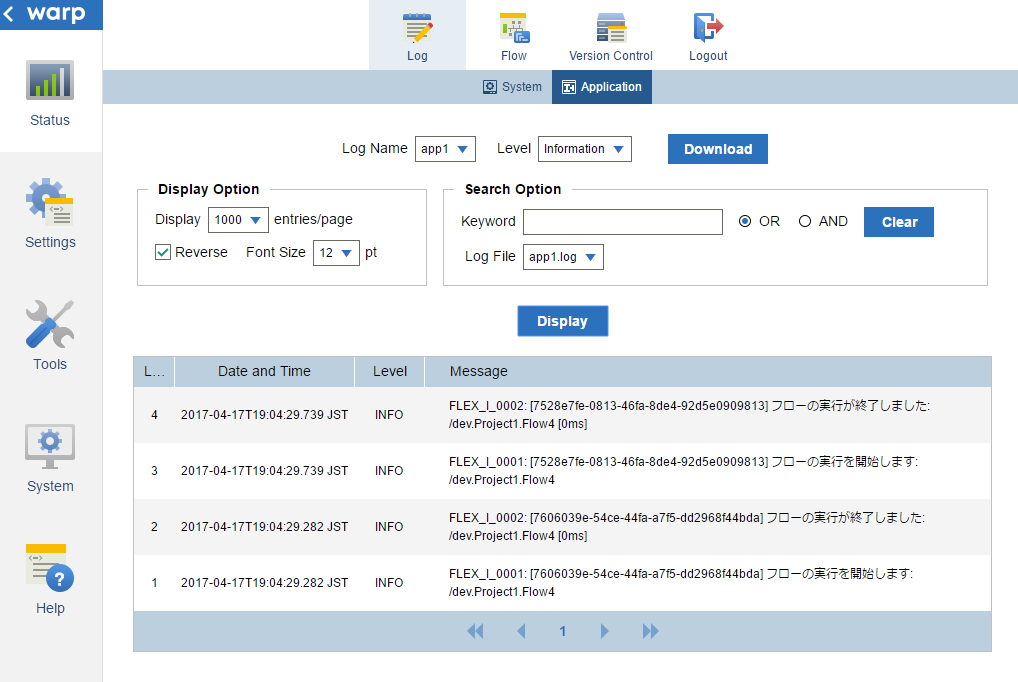The height and width of the screenshot is (682, 1018).
Task: Open the Log File dropdown showing app1.log
Action: tap(563, 256)
